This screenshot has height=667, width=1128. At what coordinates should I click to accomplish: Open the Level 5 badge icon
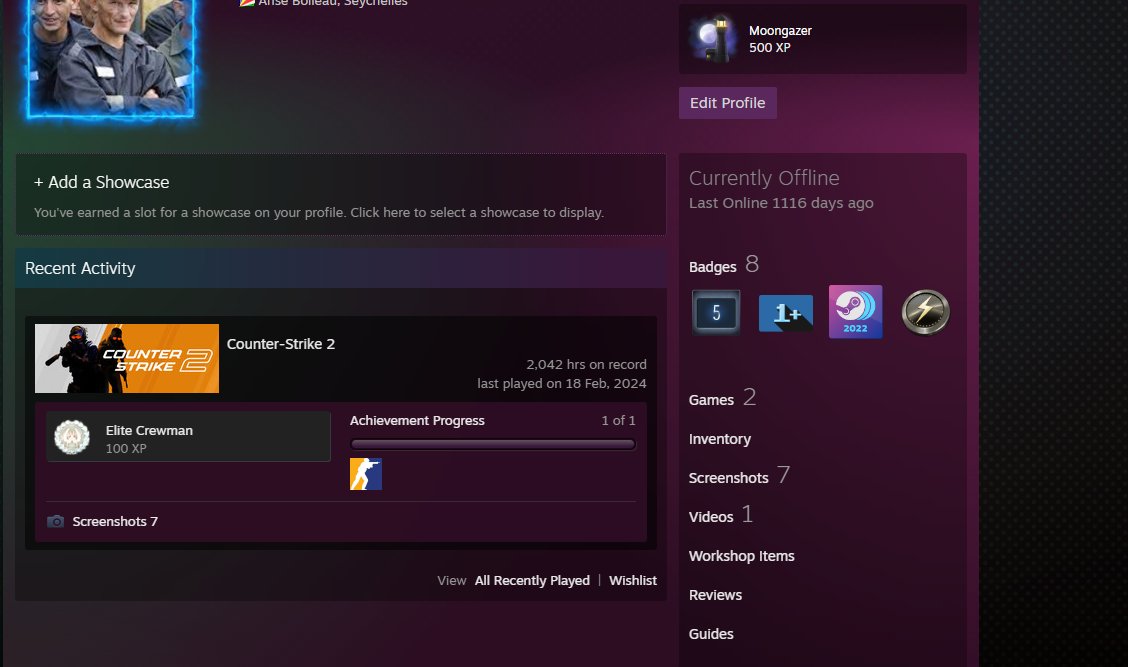(716, 312)
